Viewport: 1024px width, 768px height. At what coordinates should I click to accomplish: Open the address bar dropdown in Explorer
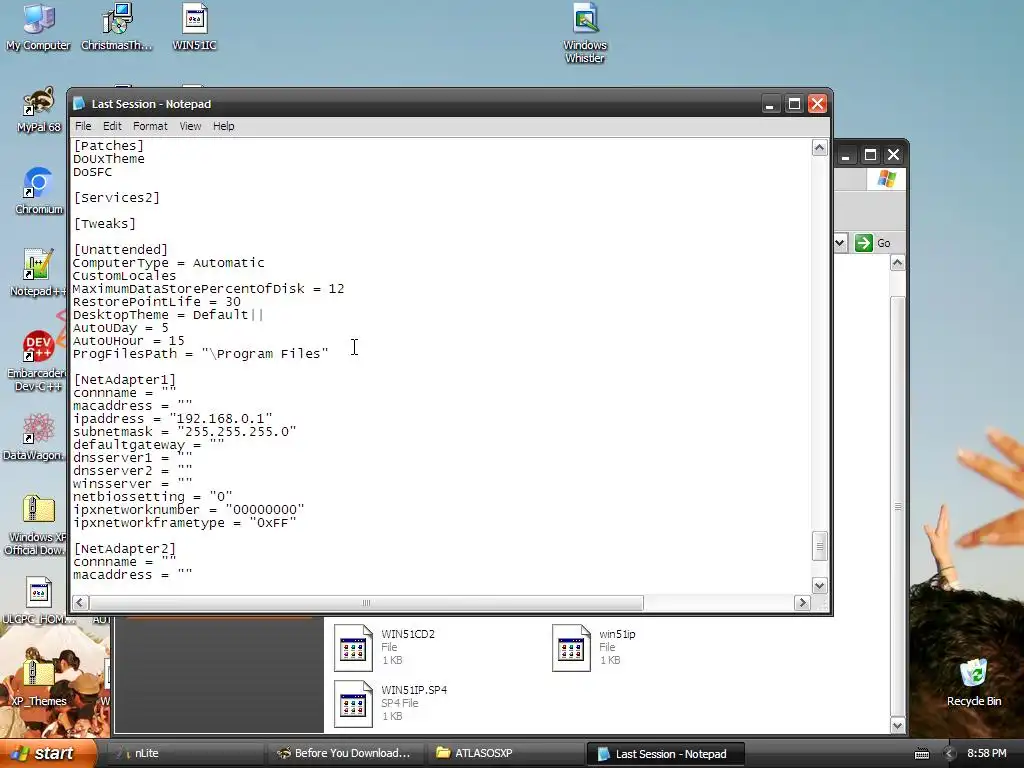840,243
